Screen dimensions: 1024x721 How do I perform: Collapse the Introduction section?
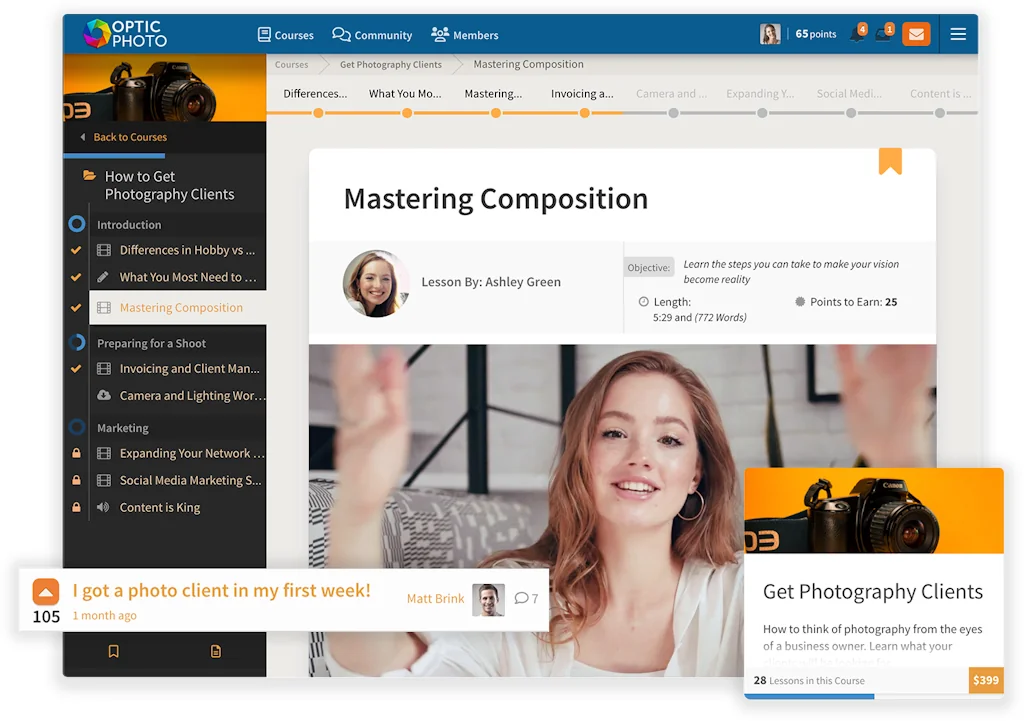(77, 225)
